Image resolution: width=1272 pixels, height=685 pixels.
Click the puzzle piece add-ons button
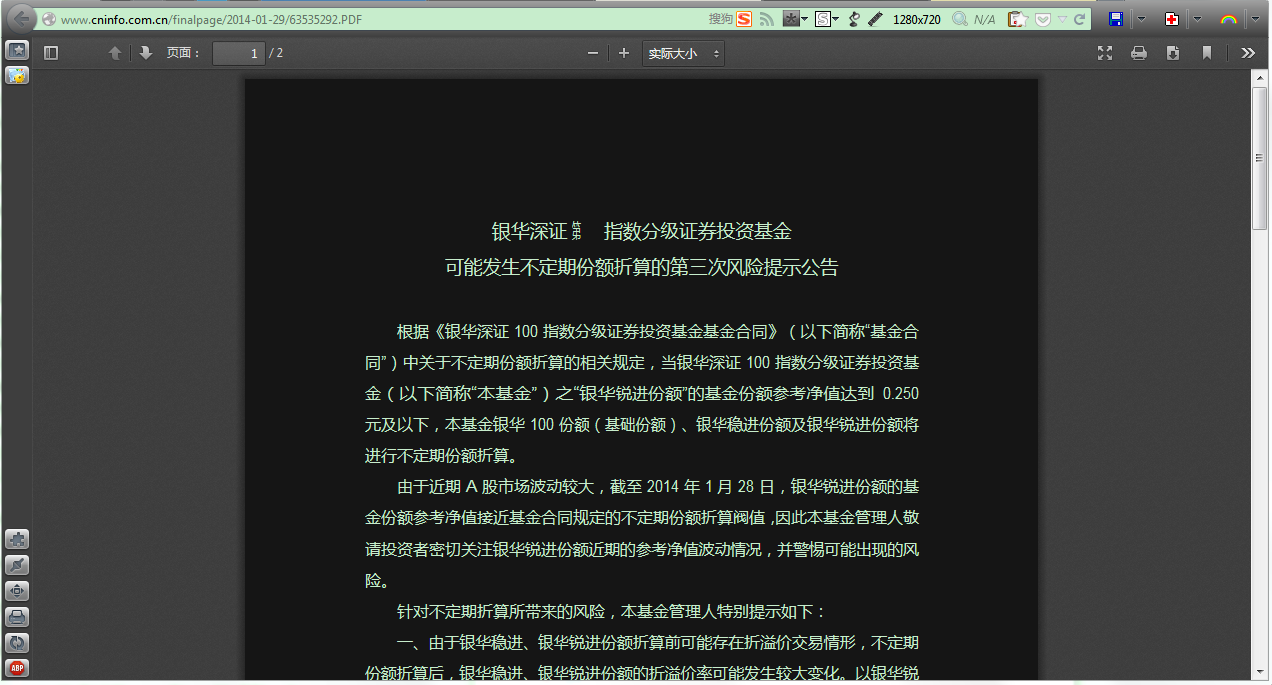(17, 540)
